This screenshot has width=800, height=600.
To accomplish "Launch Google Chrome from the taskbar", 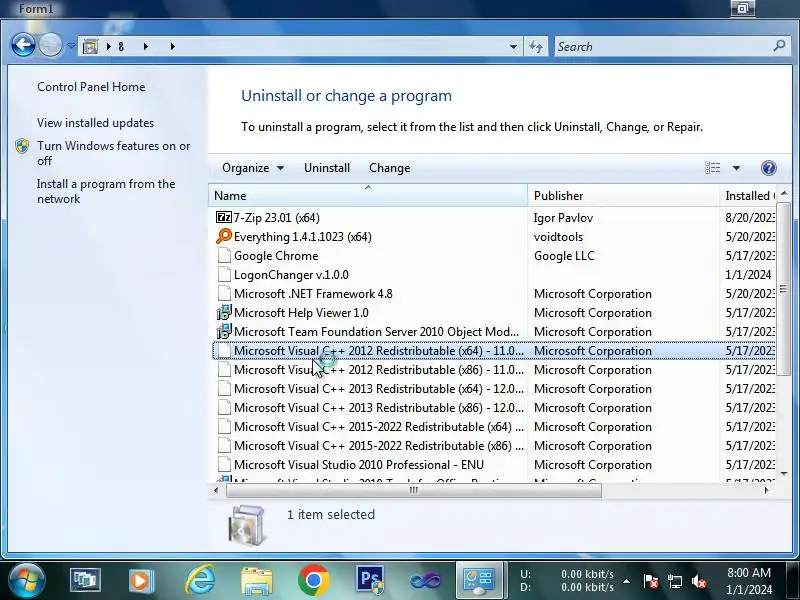I will click(313, 580).
